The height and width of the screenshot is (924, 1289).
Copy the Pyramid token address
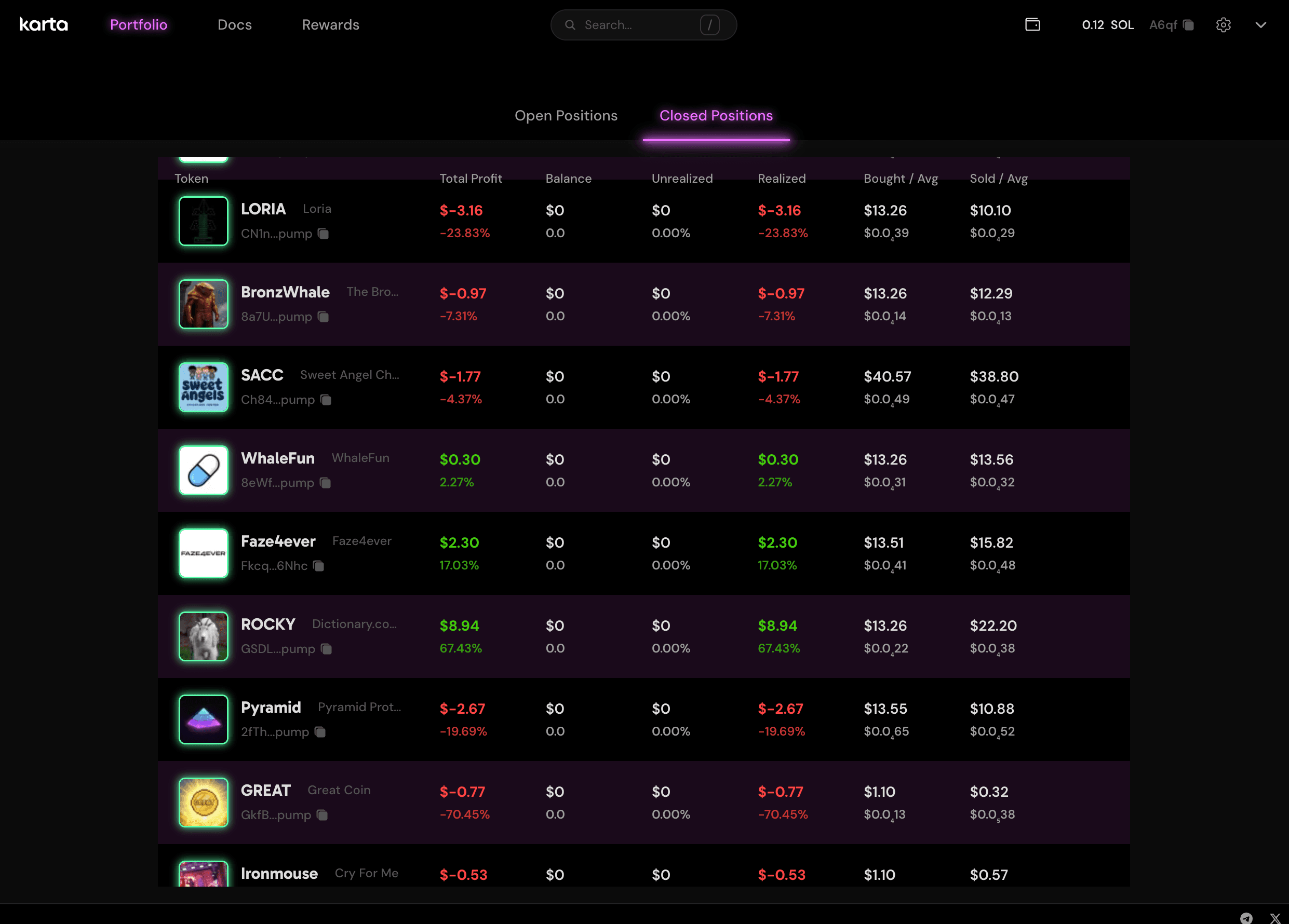320,732
